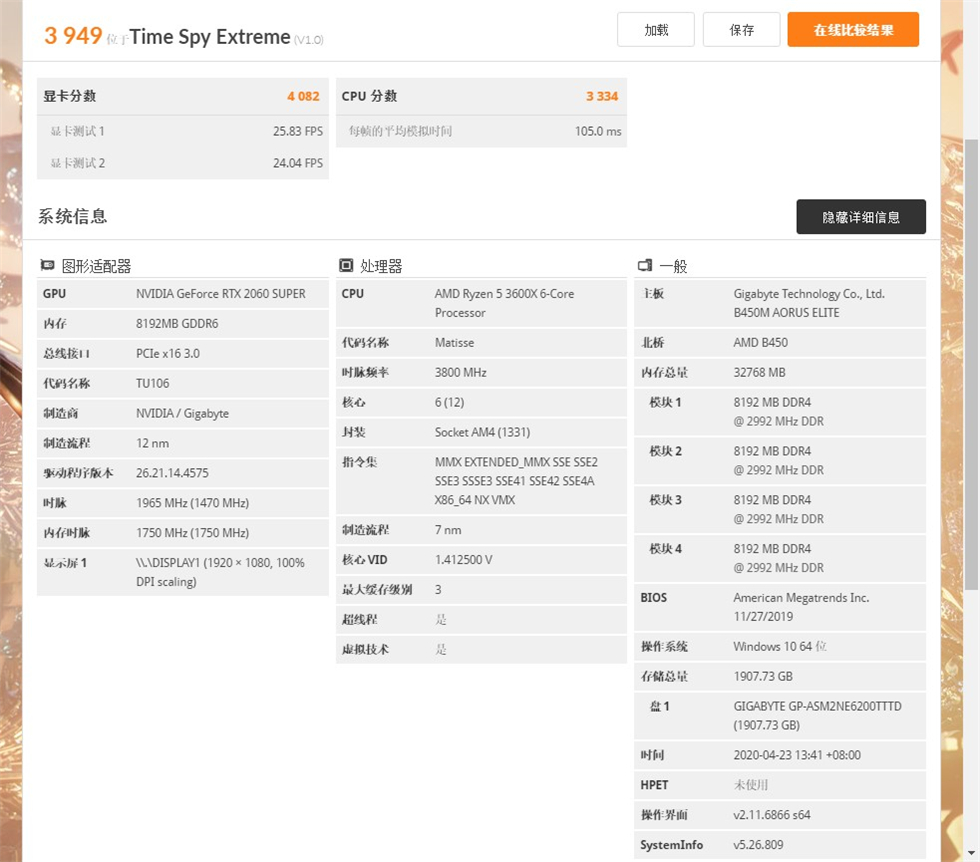Select the 1965 MHz (1470 MHz) clock
The image size is (980, 862).
192,503
